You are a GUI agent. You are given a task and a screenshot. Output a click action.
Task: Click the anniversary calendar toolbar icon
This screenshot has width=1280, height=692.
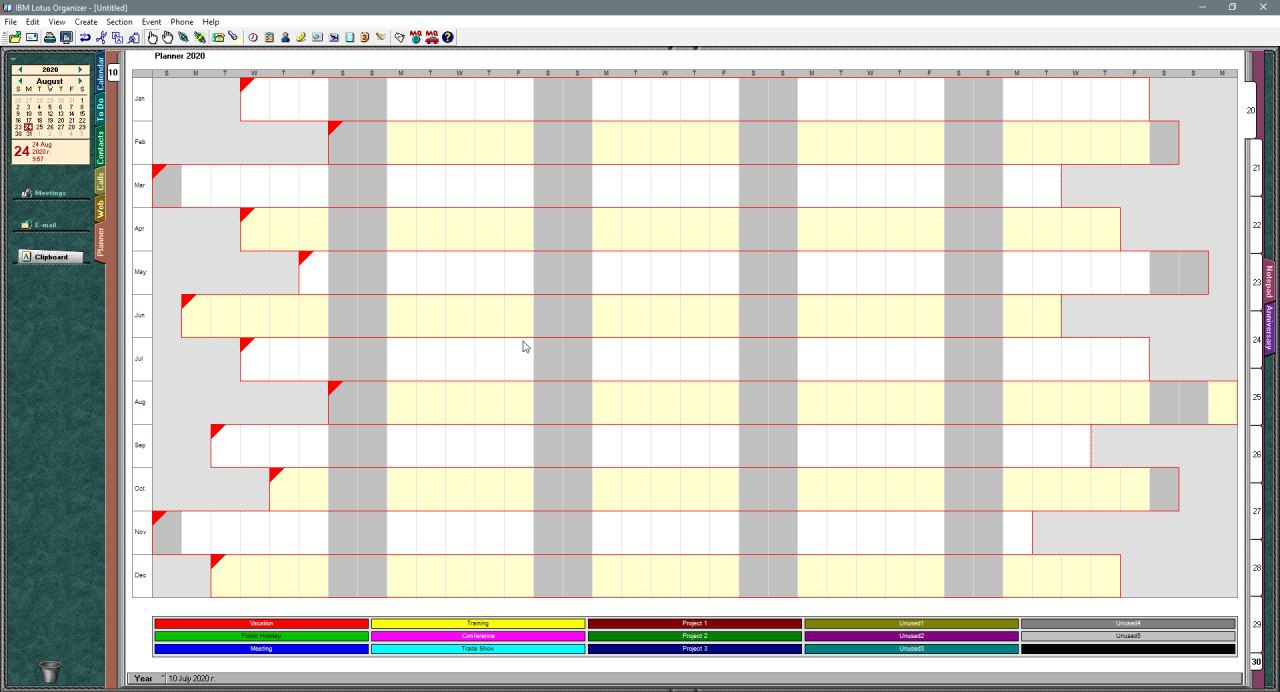point(365,37)
